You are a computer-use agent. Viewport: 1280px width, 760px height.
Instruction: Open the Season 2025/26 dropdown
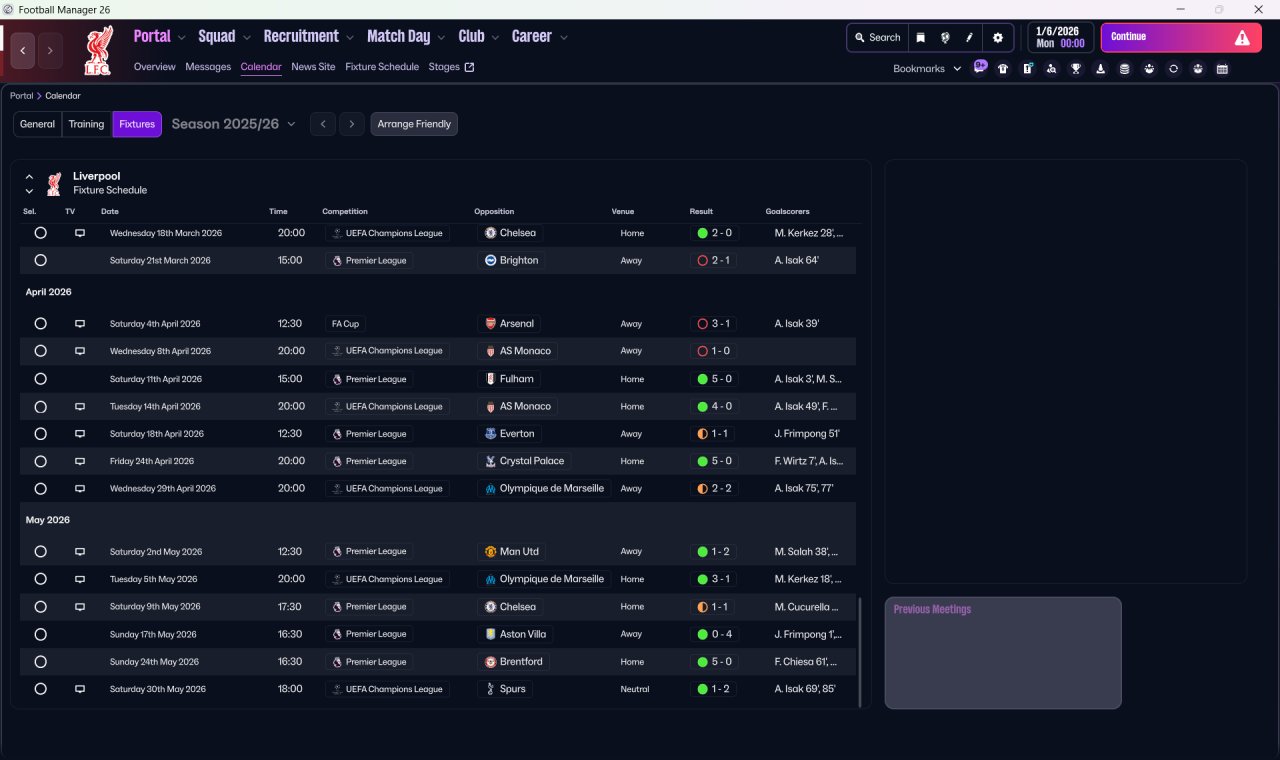coord(234,124)
